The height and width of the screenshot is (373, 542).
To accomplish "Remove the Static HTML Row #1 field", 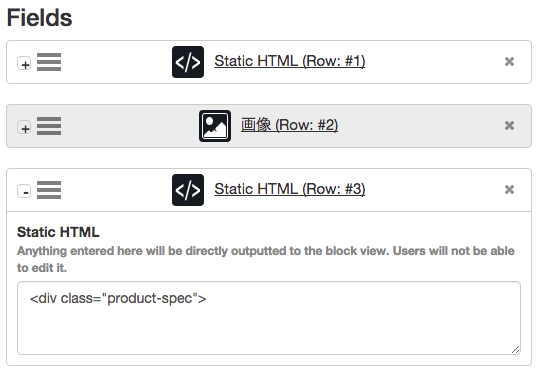I will [x=509, y=62].
